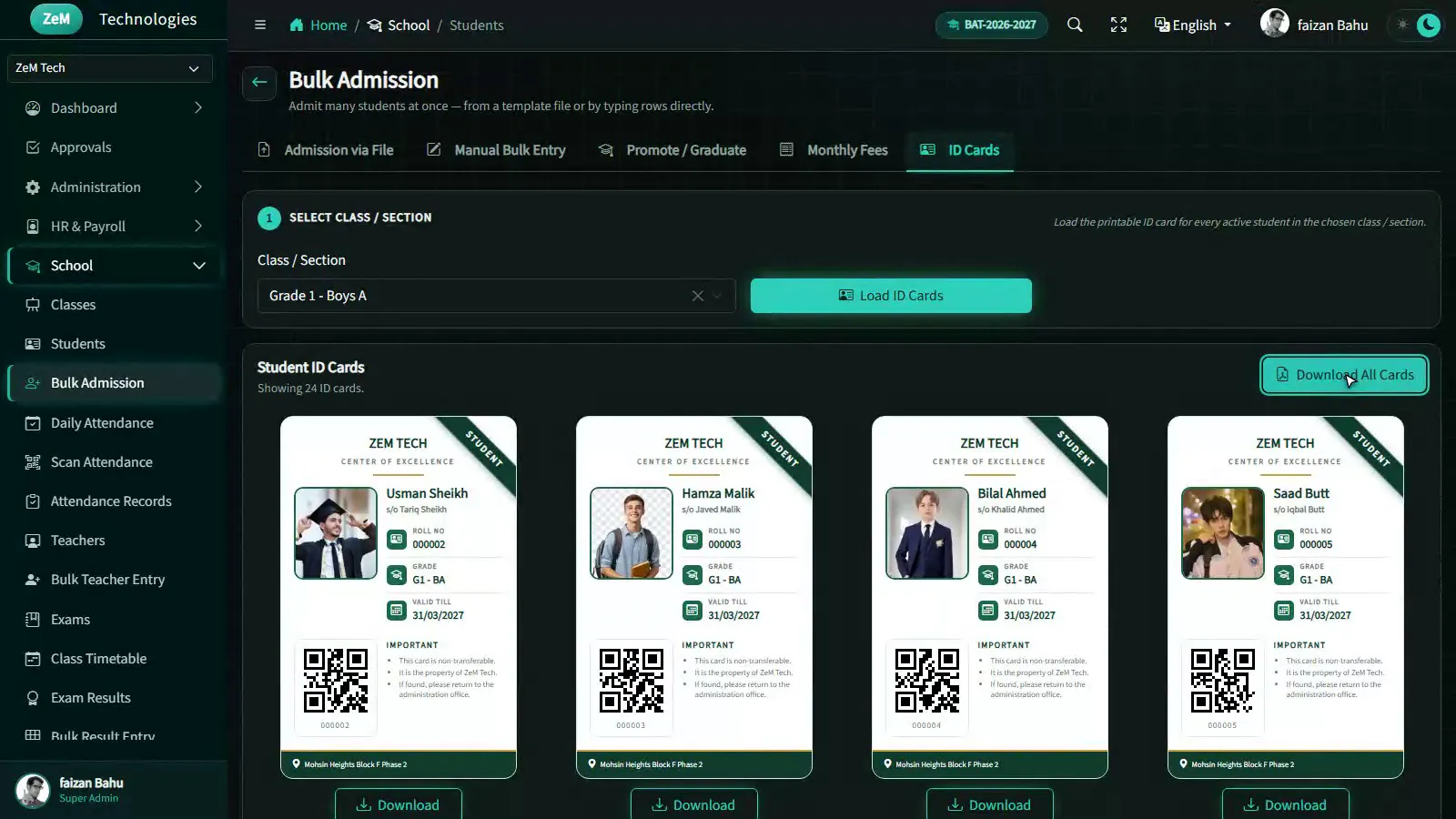Open the ZeM Tech organization dropdown
Image resolution: width=1456 pixels, height=819 pixels.
click(109, 68)
